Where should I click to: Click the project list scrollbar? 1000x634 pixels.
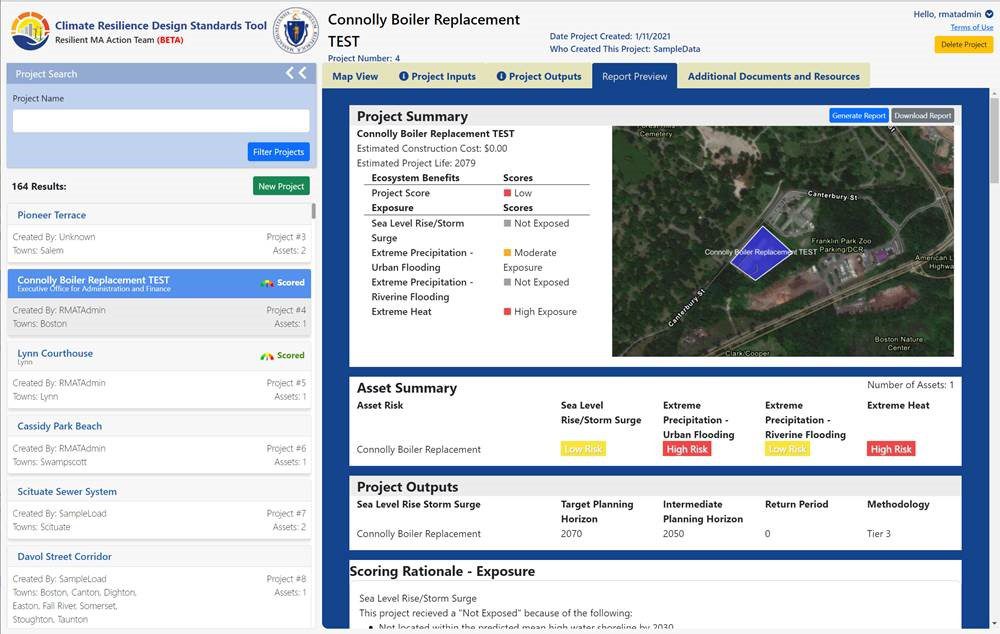point(313,211)
